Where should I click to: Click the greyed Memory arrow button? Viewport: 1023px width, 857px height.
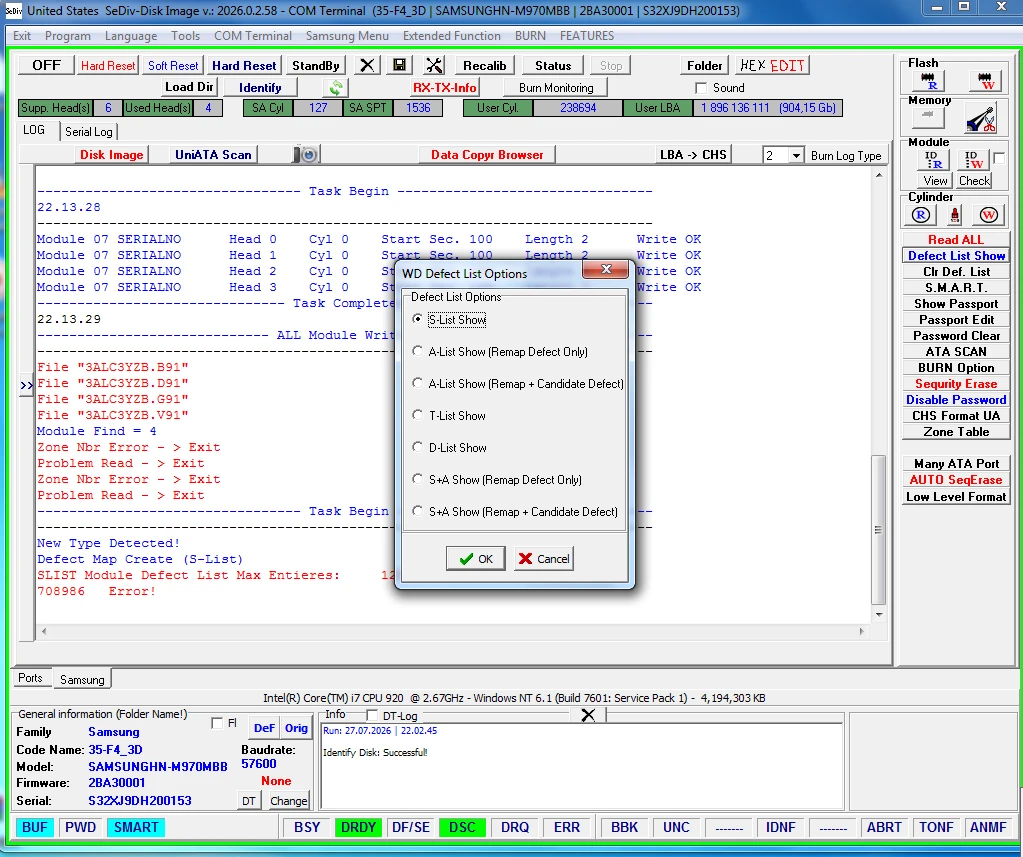927,117
